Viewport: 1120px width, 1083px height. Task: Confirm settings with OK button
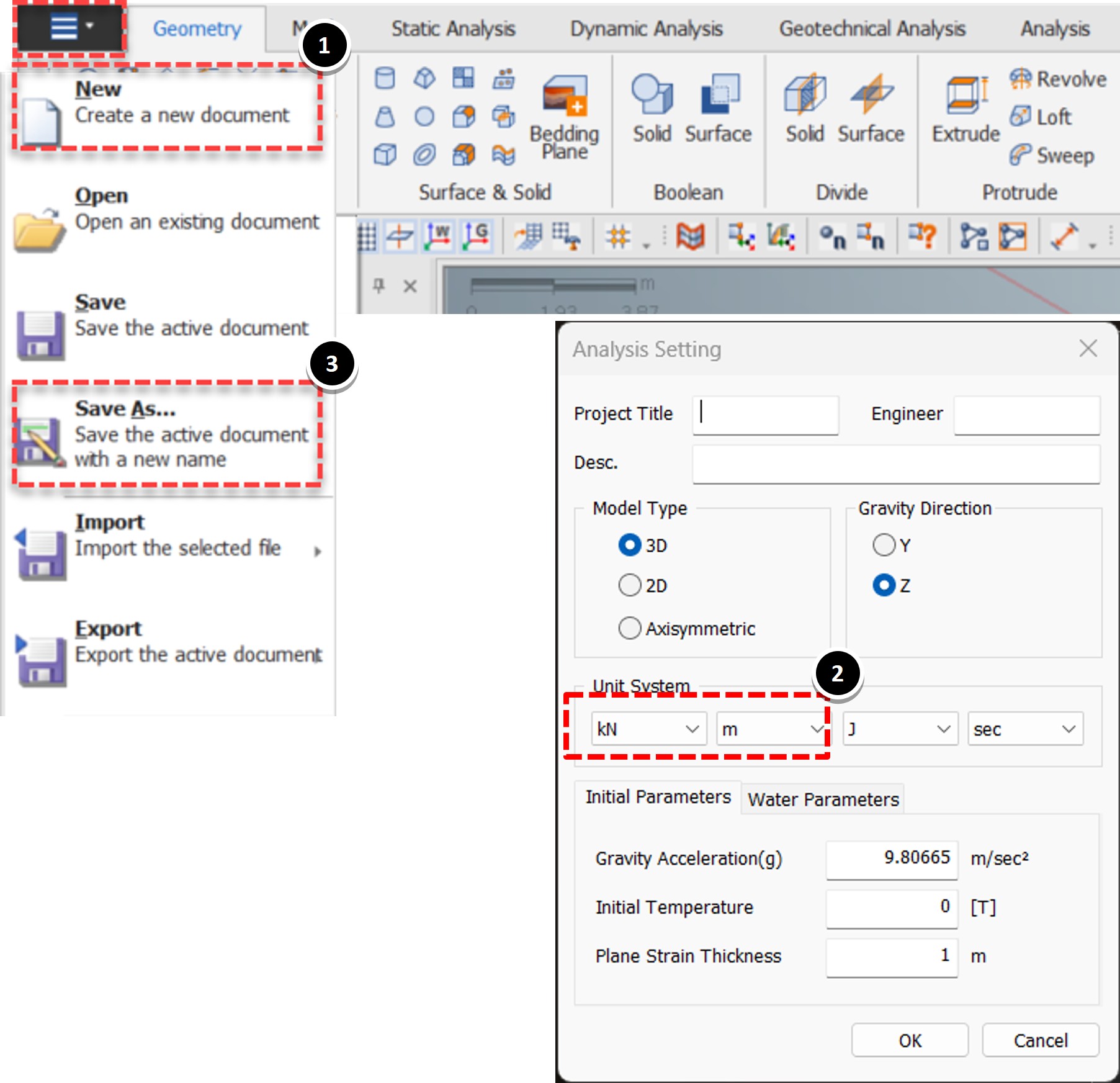tap(910, 1040)
